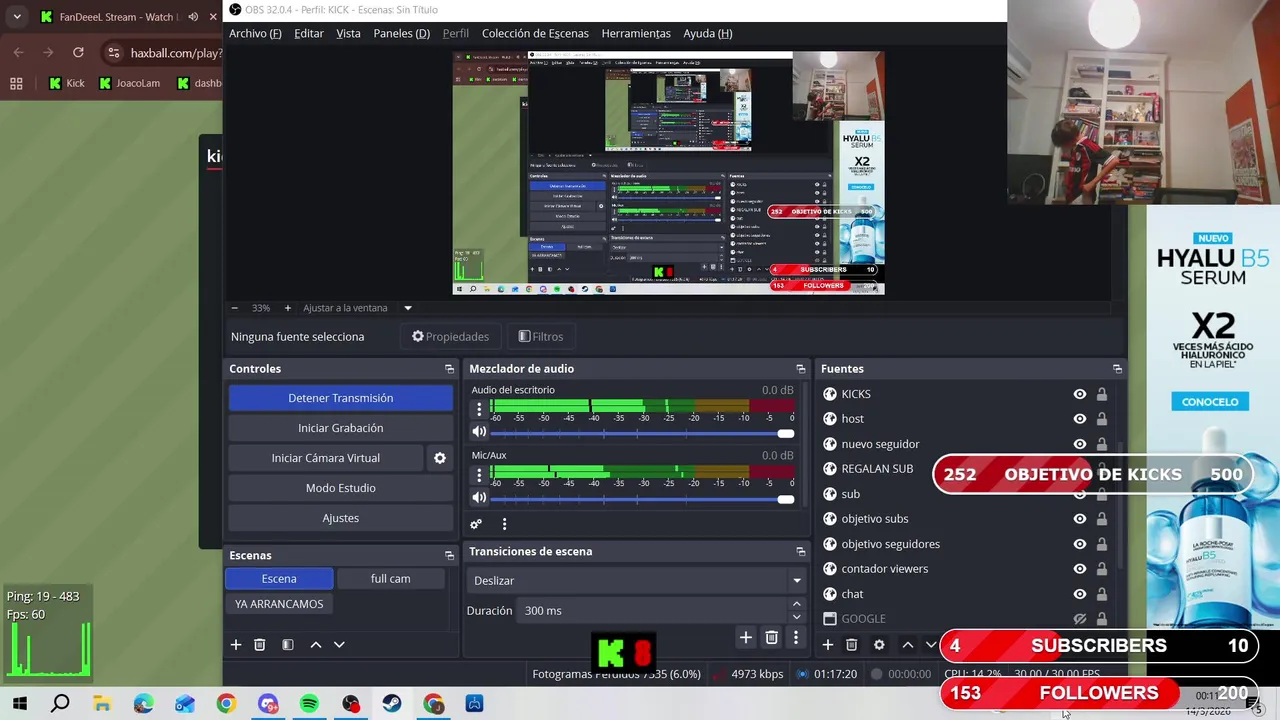This screenshot has width=1280, height=720.
Task: Undock the Fuentes panel
Action: [1117, 369]
